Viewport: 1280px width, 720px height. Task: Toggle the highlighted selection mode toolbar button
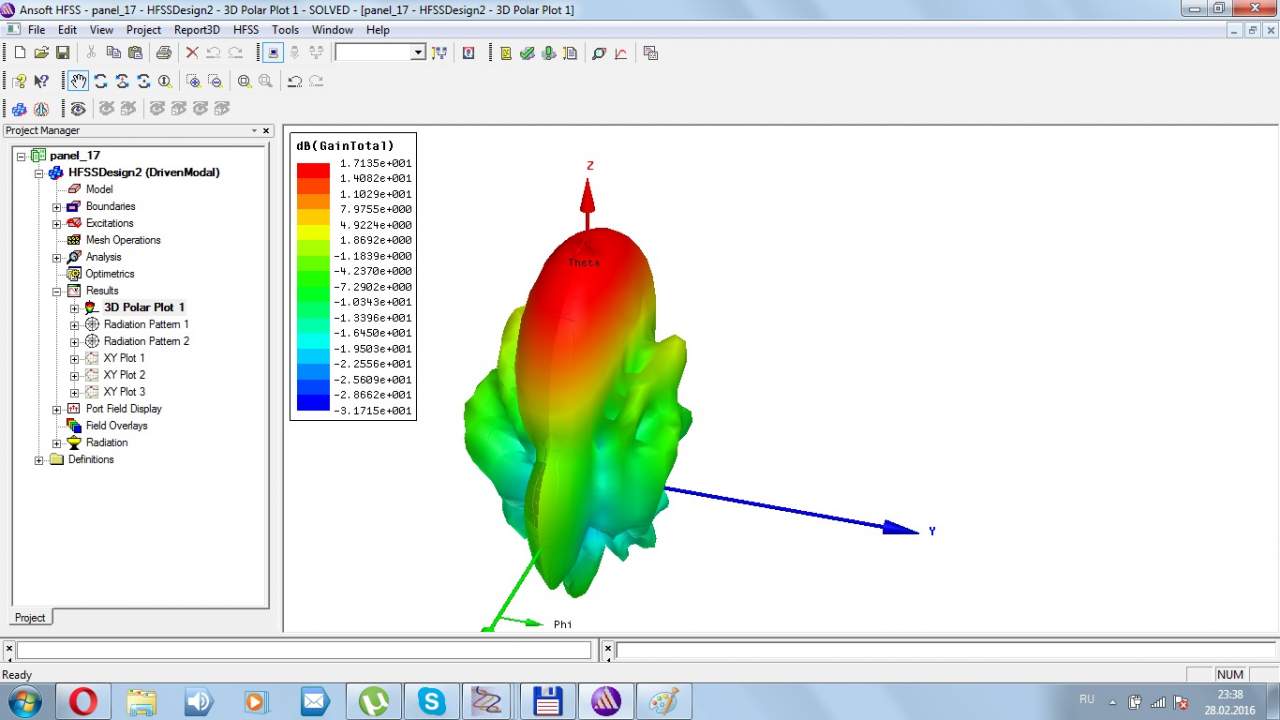(273, 53)
